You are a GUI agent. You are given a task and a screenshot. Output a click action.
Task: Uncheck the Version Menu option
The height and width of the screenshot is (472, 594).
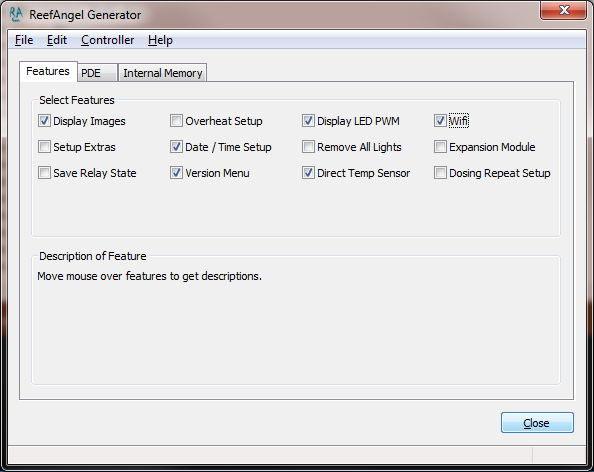click(x=176, y=173)
